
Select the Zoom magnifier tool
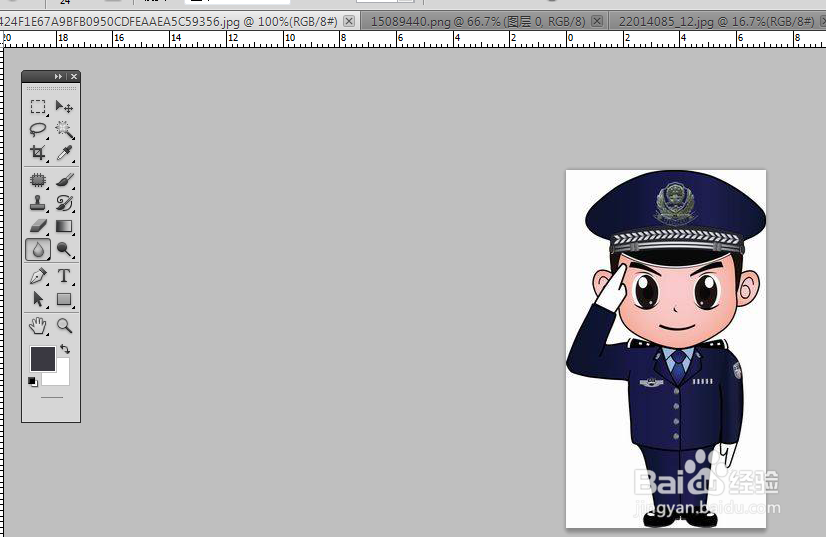pyautogui.click(x=64, y=326)
